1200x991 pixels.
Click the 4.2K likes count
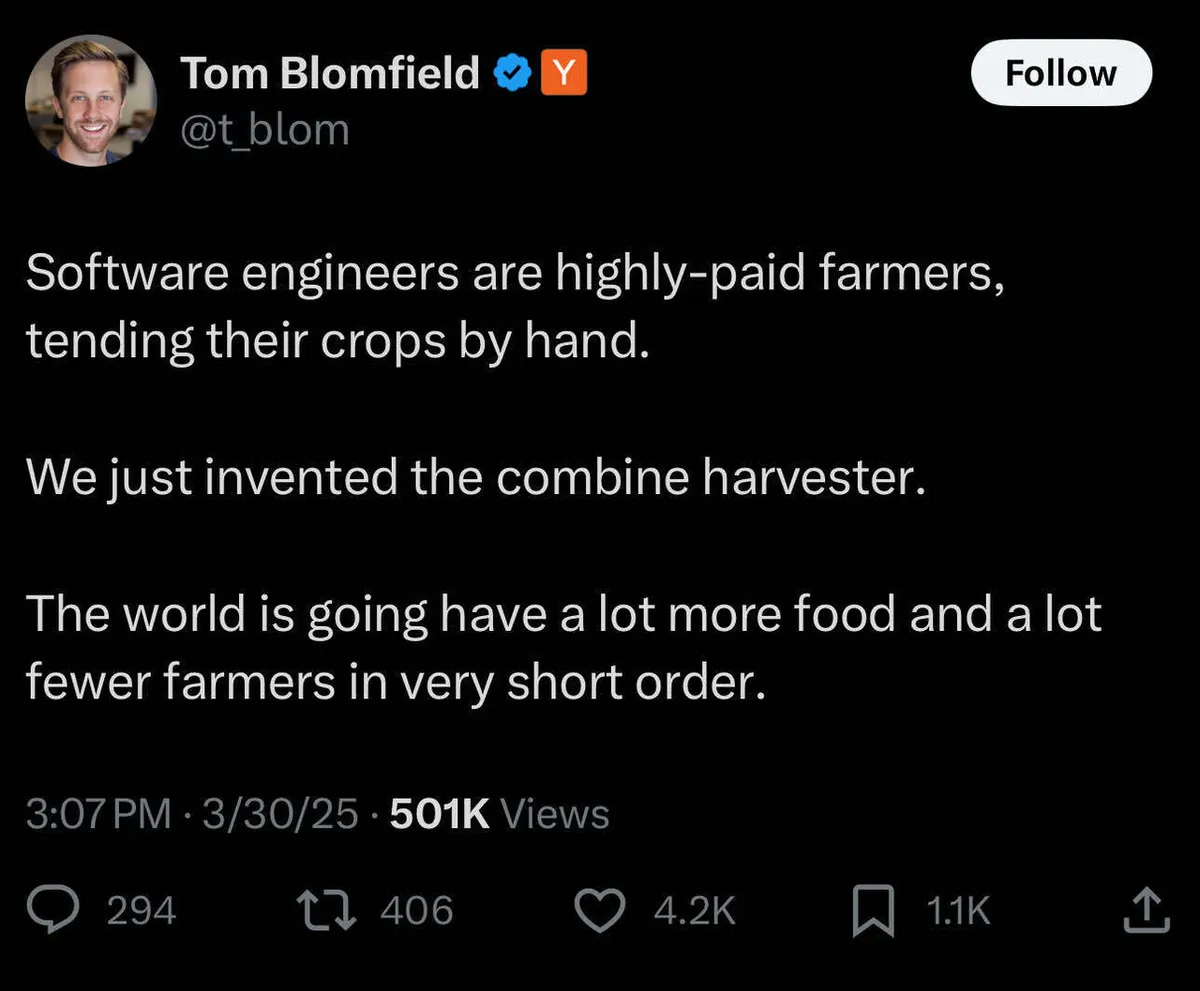tap(694, 911)
